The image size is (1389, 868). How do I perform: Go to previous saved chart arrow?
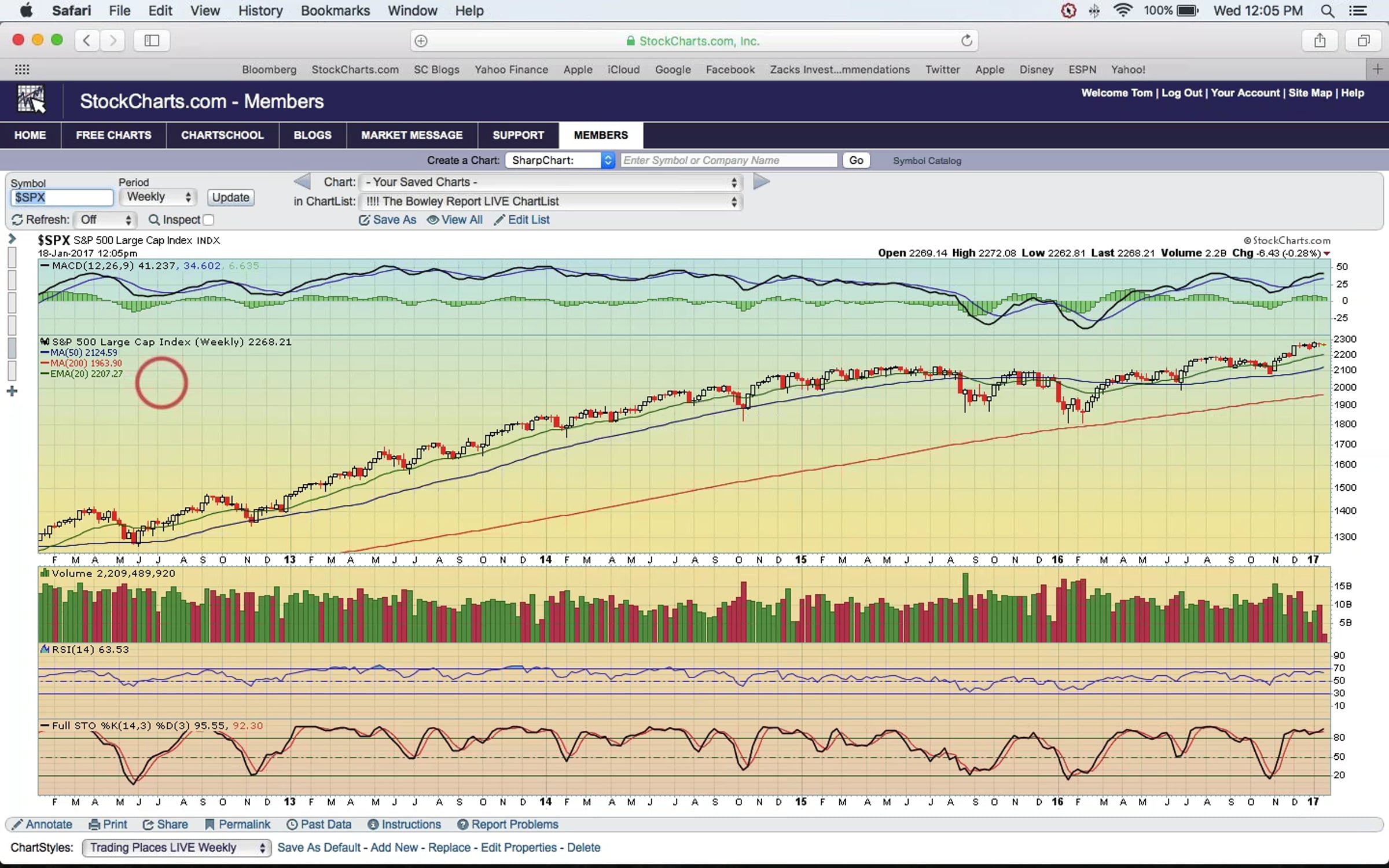tap(302, 182)
